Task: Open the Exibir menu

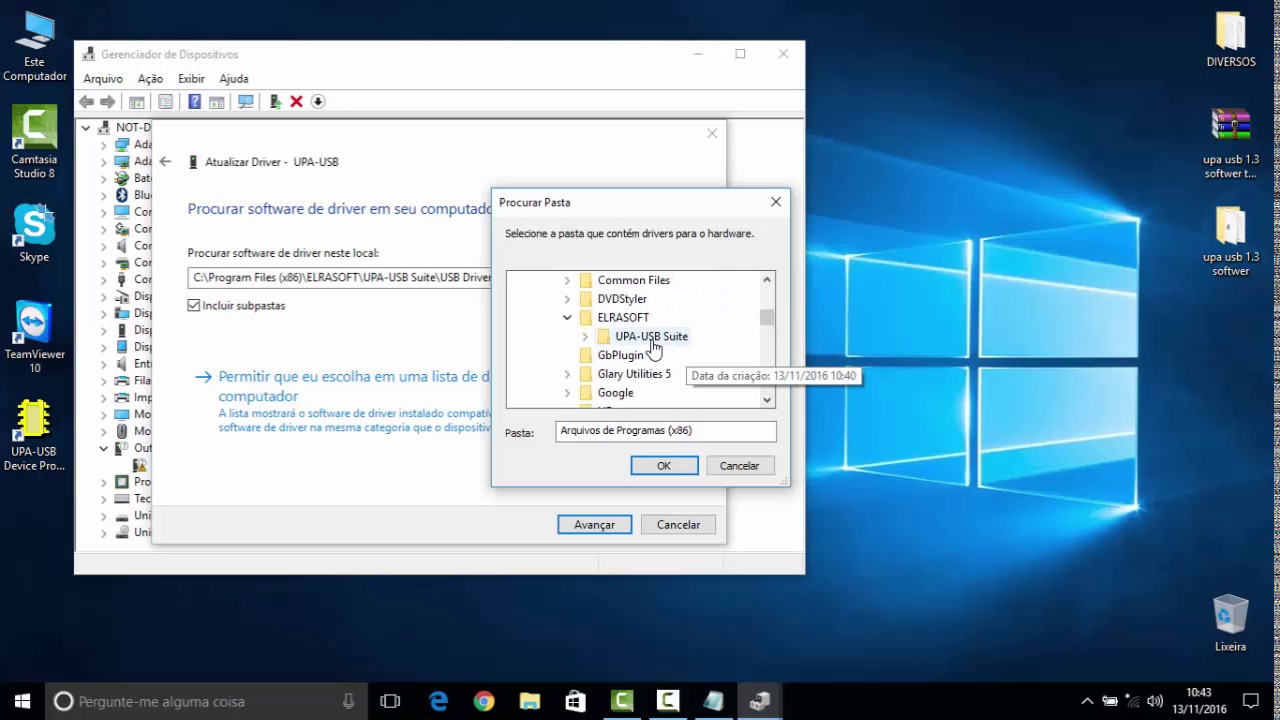Action: click(x=191, y=79)
